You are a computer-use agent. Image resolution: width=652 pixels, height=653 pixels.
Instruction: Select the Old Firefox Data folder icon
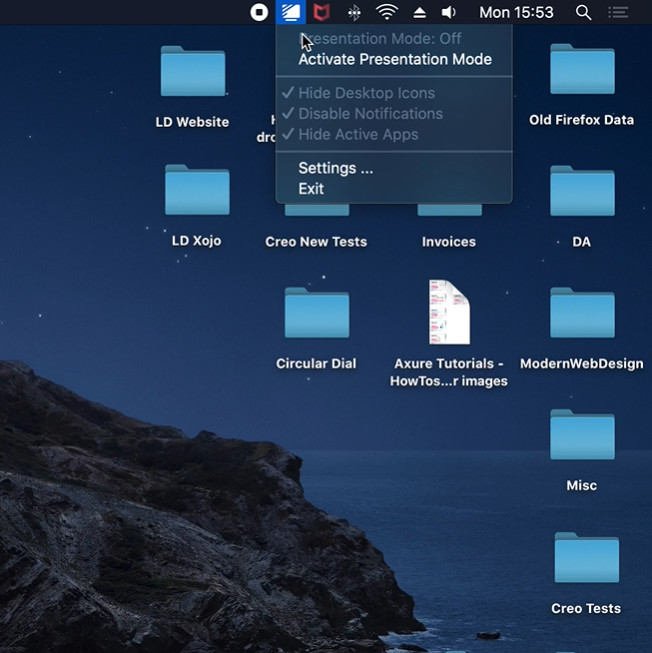tap(582, 69)
